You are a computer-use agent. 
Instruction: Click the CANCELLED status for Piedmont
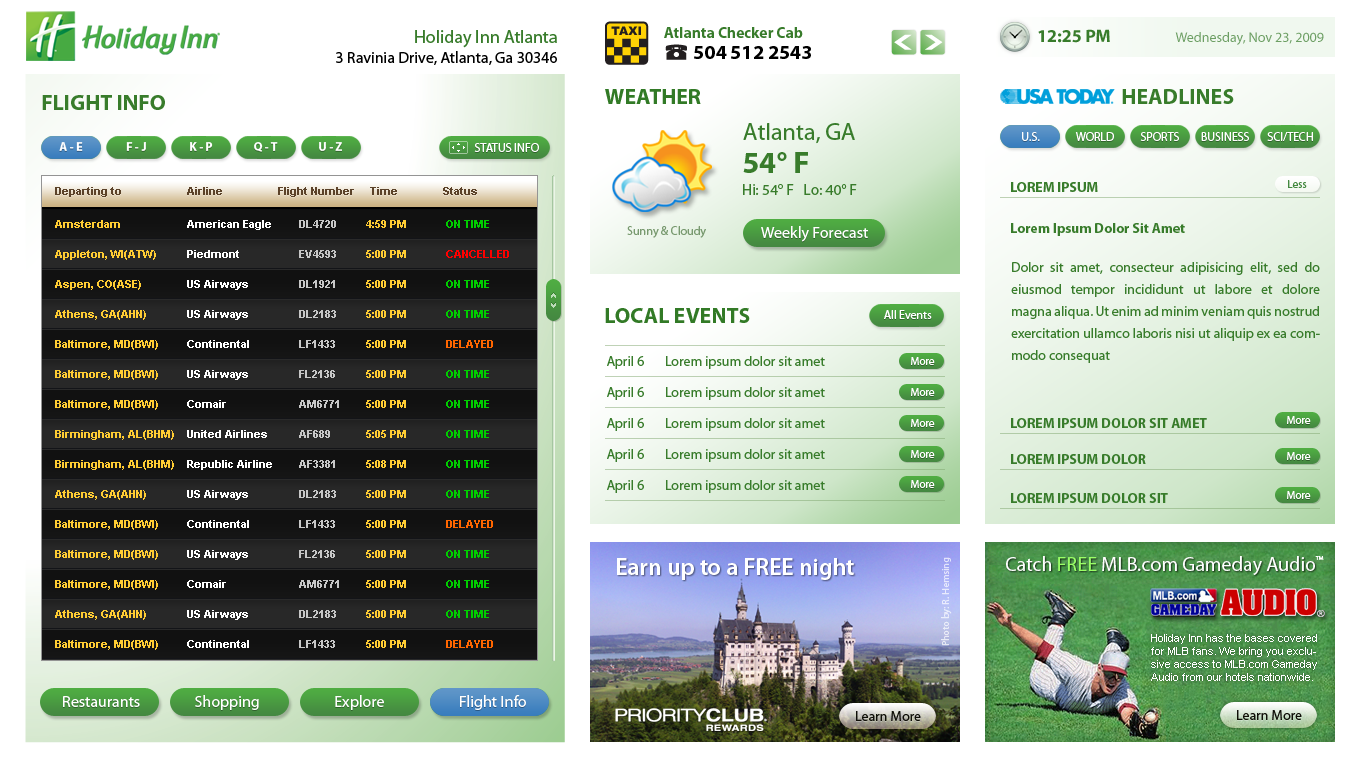click(x=477, y=254)
